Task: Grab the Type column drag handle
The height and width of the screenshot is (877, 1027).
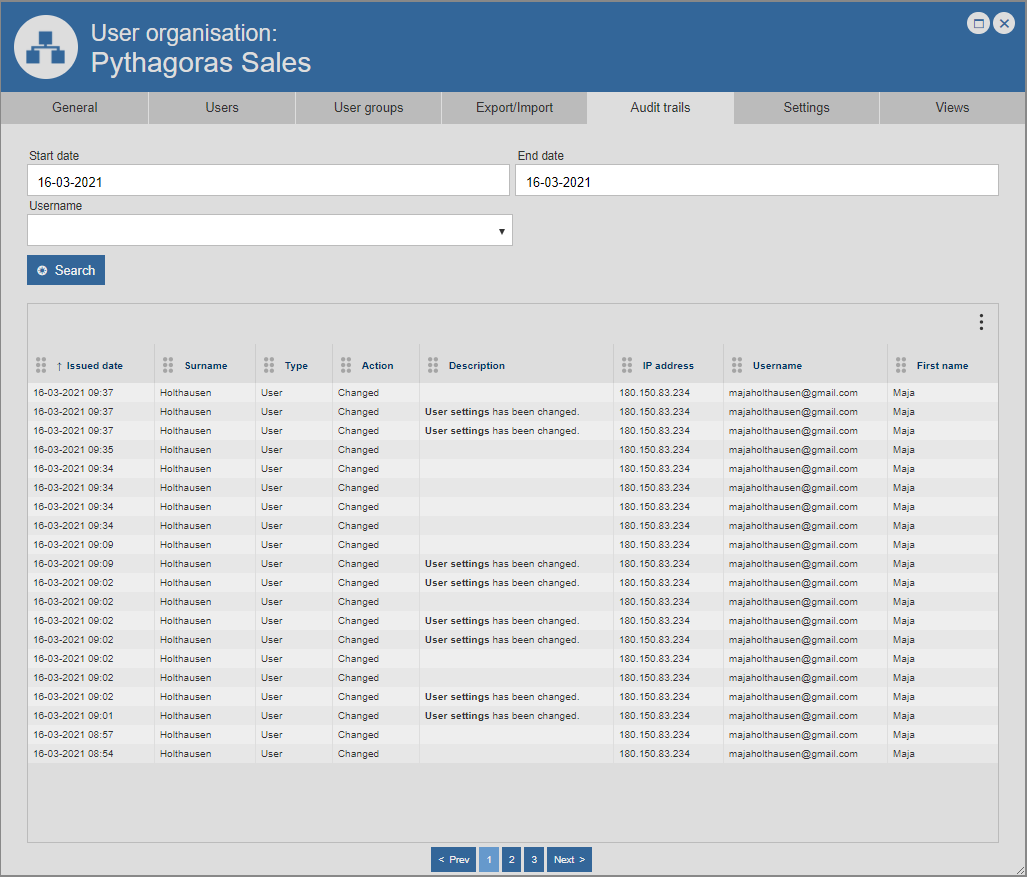Action: (269, 365)
